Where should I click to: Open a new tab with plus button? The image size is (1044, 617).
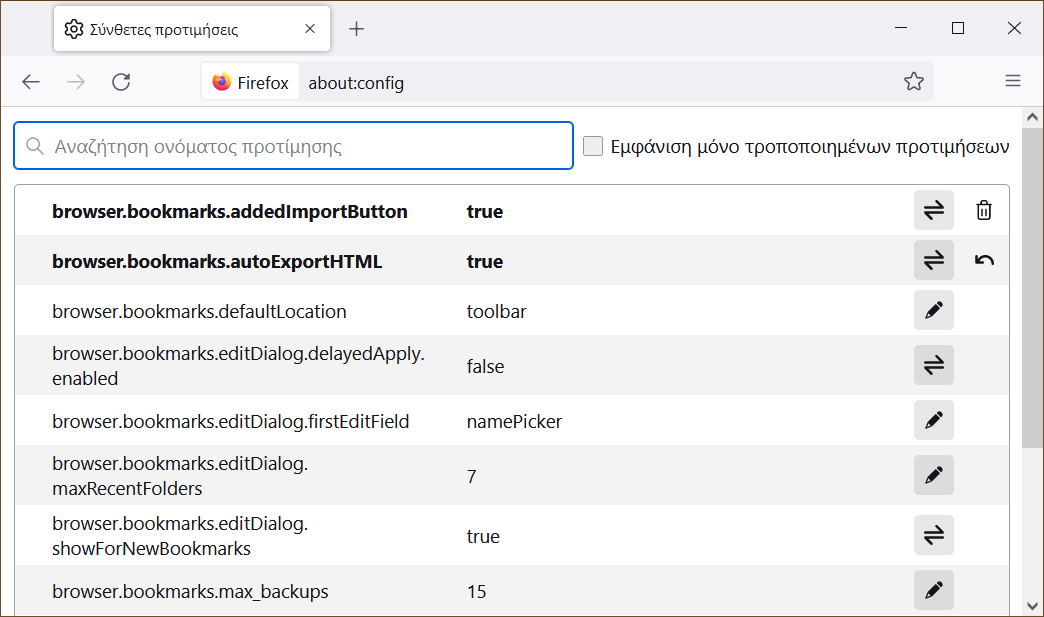click(356, 29)
